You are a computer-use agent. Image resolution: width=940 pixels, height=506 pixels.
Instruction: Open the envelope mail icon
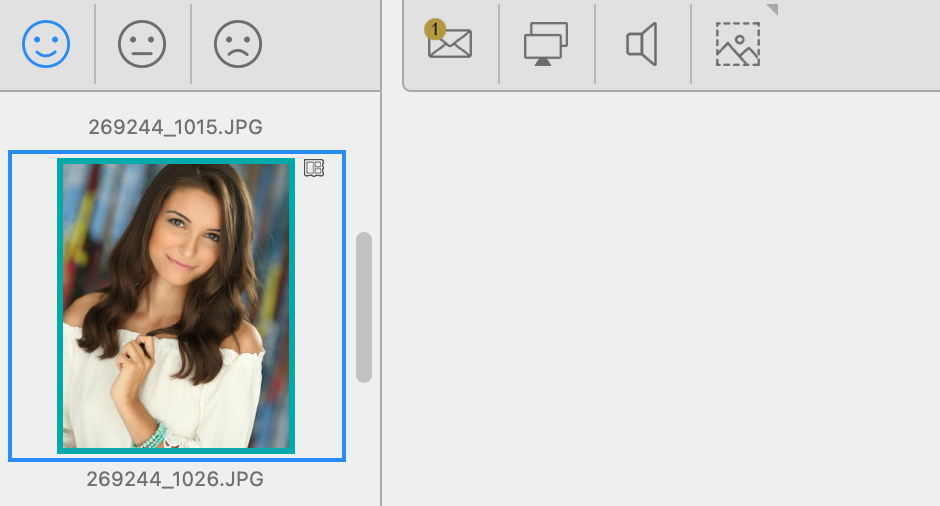click(x=451, y=46)
